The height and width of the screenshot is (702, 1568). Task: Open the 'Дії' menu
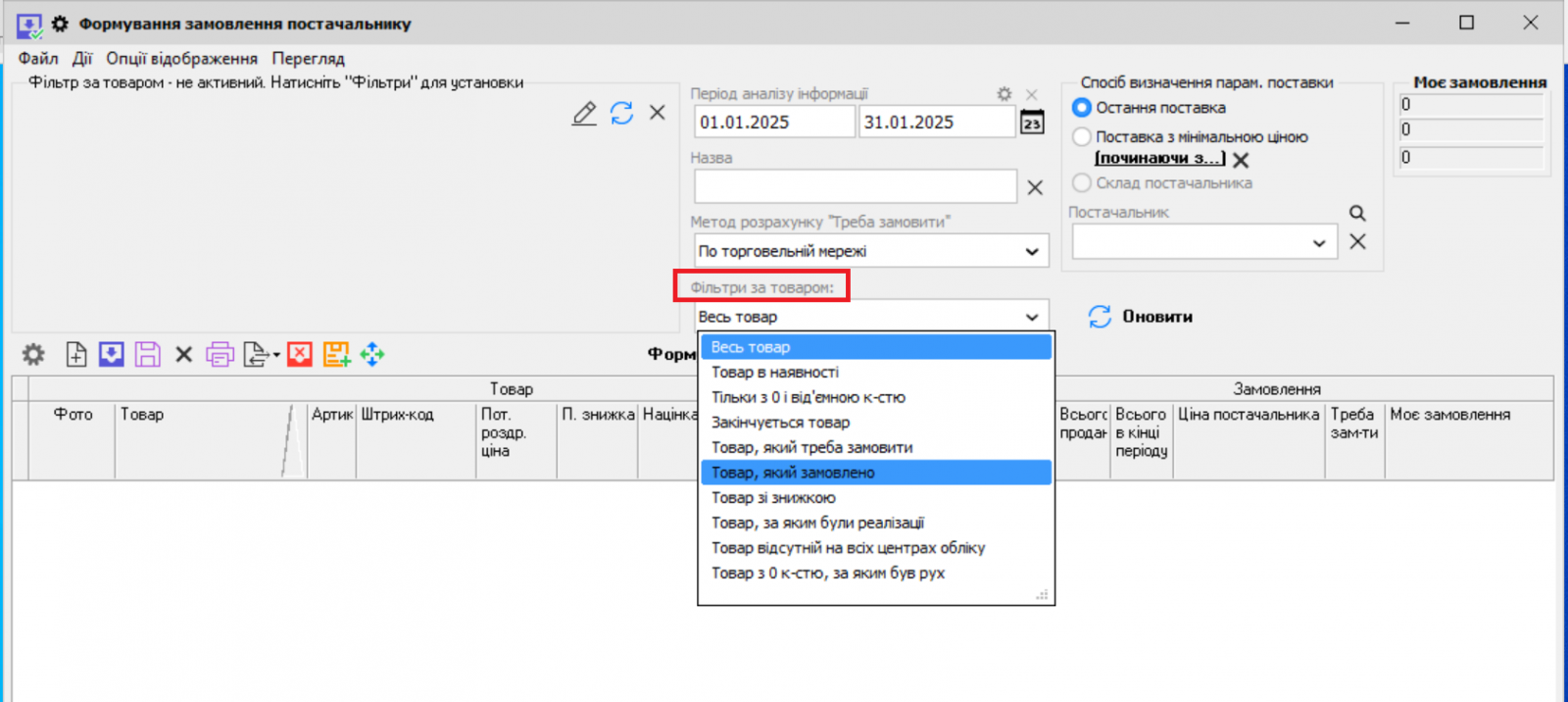82,59
